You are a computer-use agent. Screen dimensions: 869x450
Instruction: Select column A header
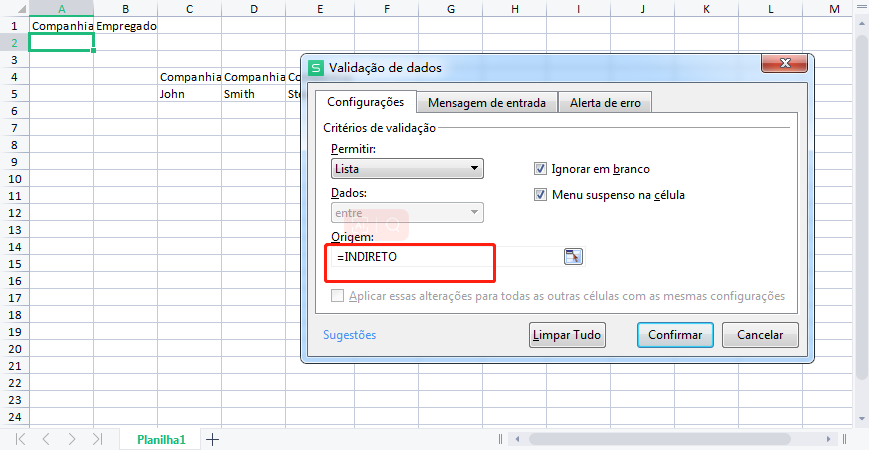click(x=62, y=8)
